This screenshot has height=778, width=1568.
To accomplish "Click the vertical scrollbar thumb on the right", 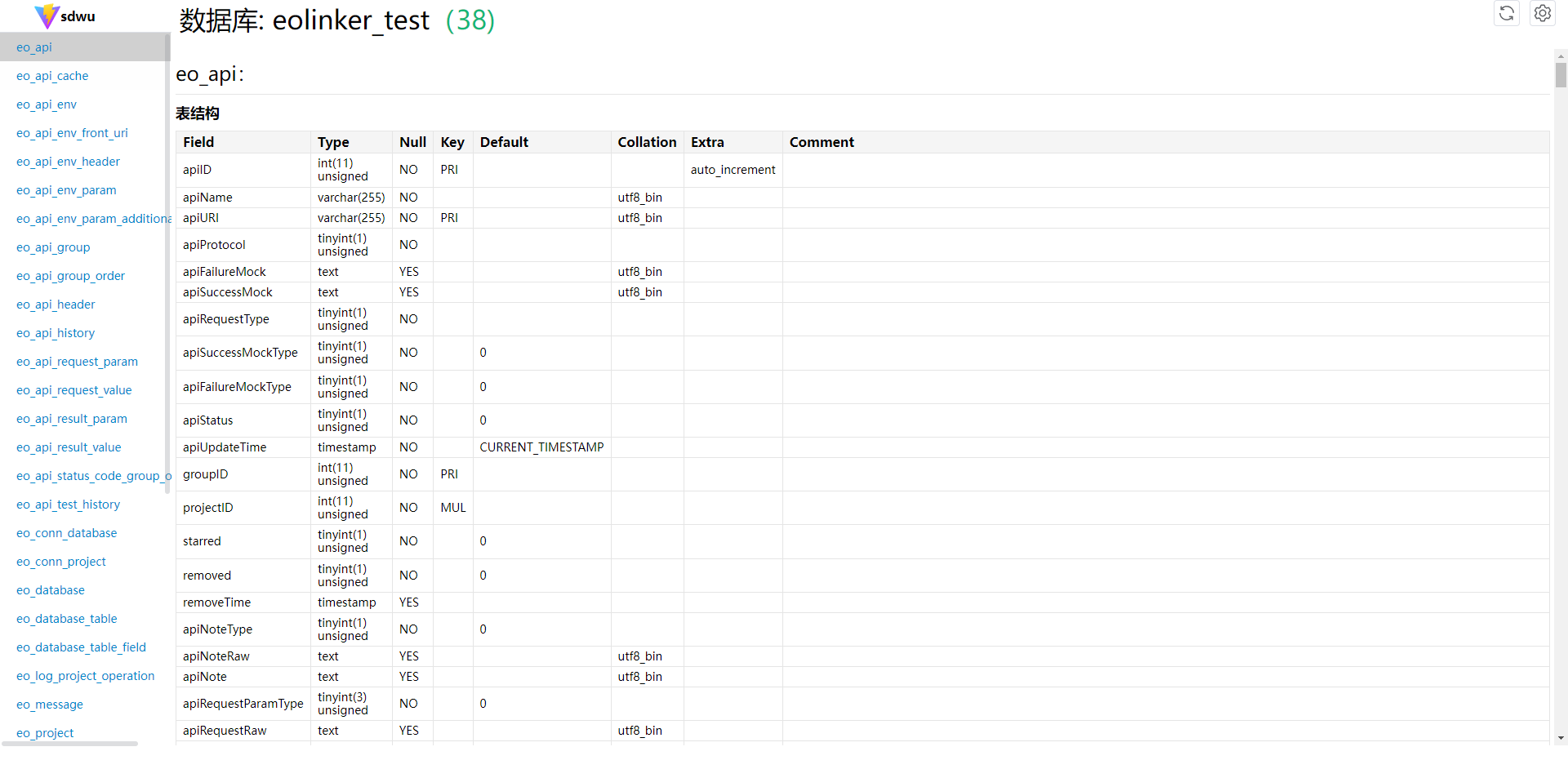I will pyautogui.click(x=1561, y=75).
